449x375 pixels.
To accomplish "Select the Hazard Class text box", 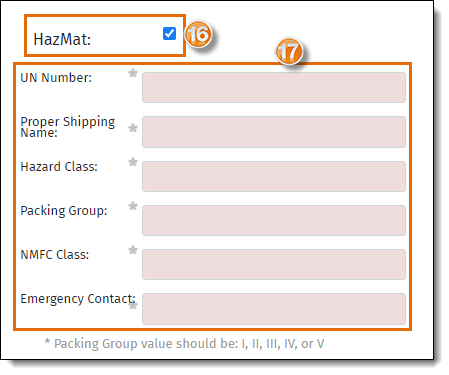I will click(274, 176).
